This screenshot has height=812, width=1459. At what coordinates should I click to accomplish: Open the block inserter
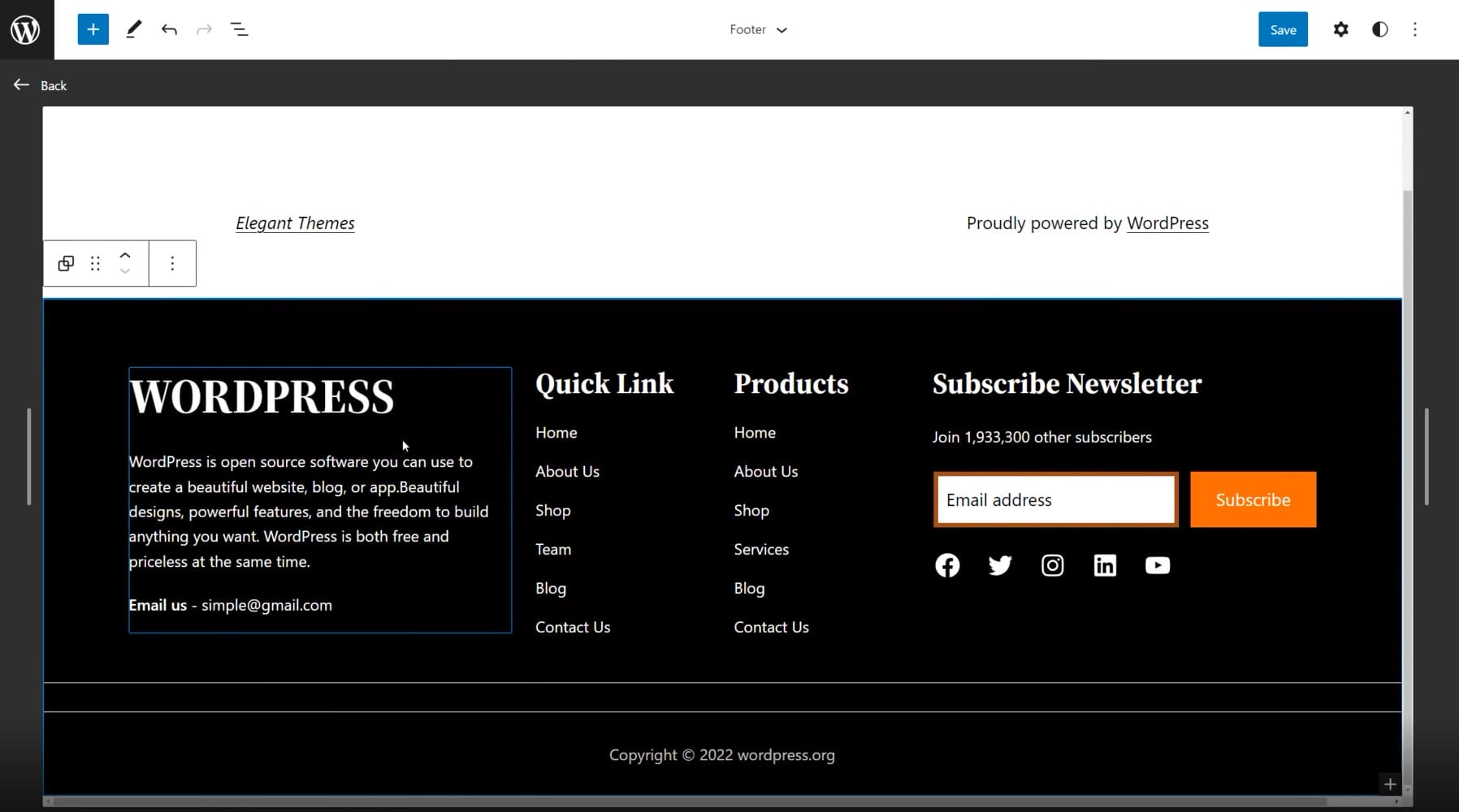tap(93, 29)
